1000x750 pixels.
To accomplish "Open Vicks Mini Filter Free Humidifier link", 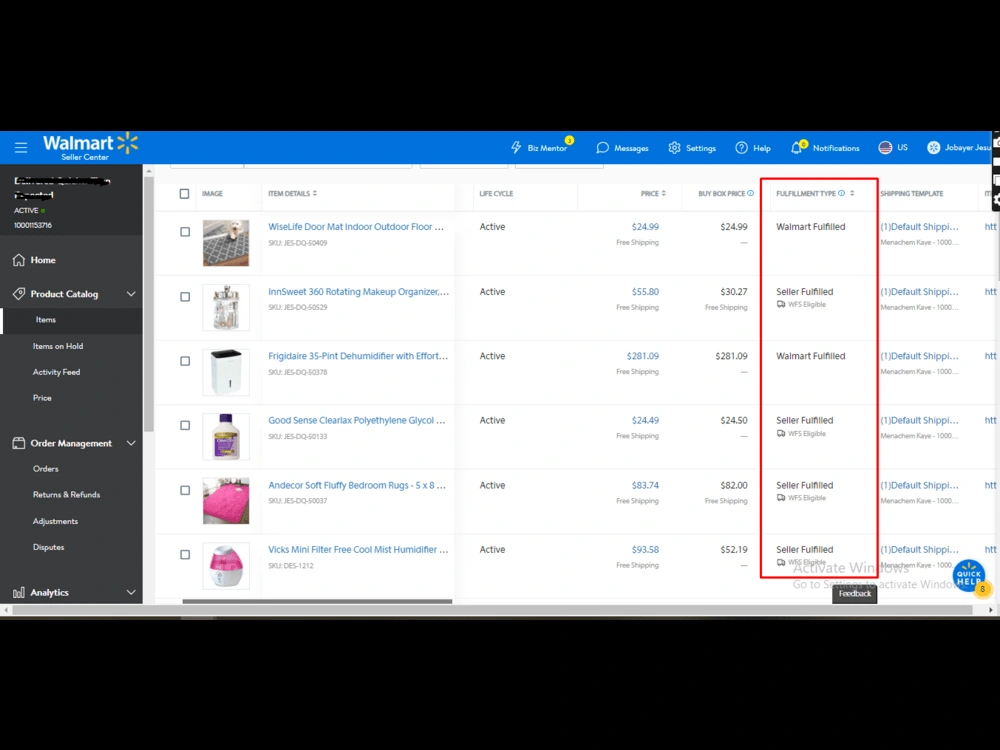I will pos(358,550).
